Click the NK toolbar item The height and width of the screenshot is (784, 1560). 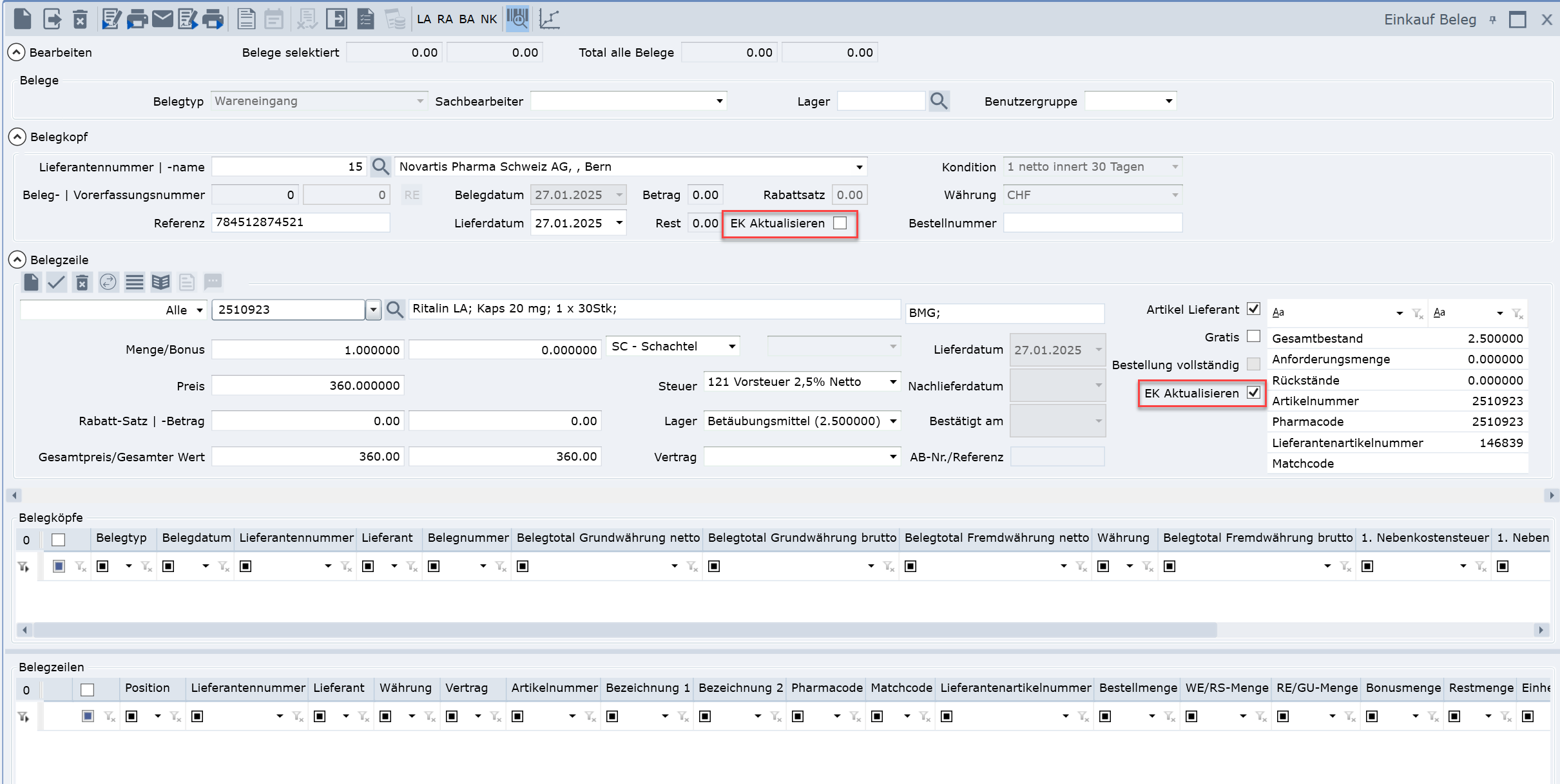click(488, 19)
